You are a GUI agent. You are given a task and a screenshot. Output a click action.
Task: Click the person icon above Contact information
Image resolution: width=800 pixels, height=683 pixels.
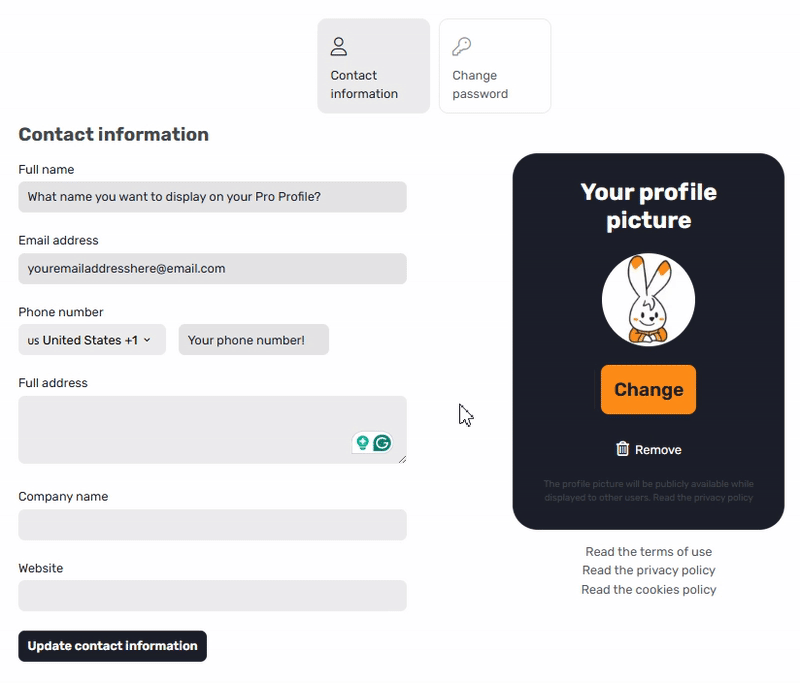click(x=339, y=47)
